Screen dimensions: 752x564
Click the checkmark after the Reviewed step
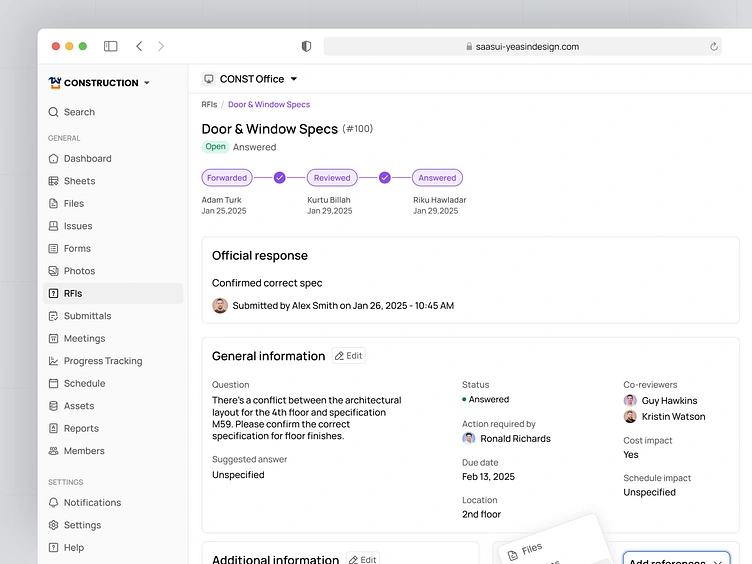click(x=385, y=178)
